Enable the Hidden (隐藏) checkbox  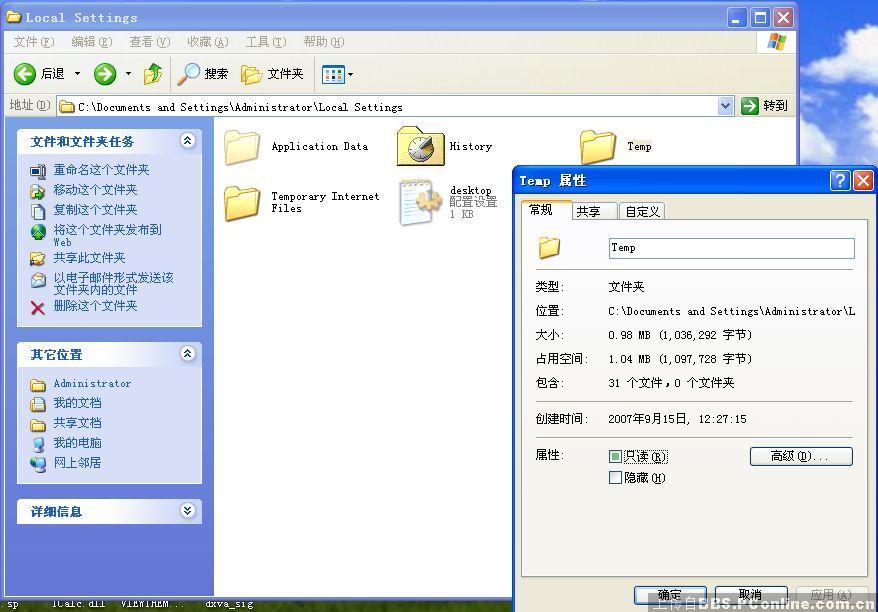[x=615, y=478]
